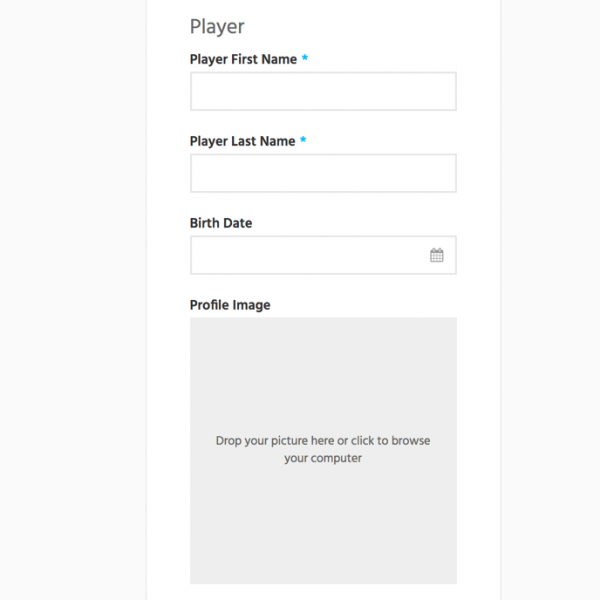600x600 pixels.
Task: Click the word "Image" in Profile Image label
Action: [251, 305]
